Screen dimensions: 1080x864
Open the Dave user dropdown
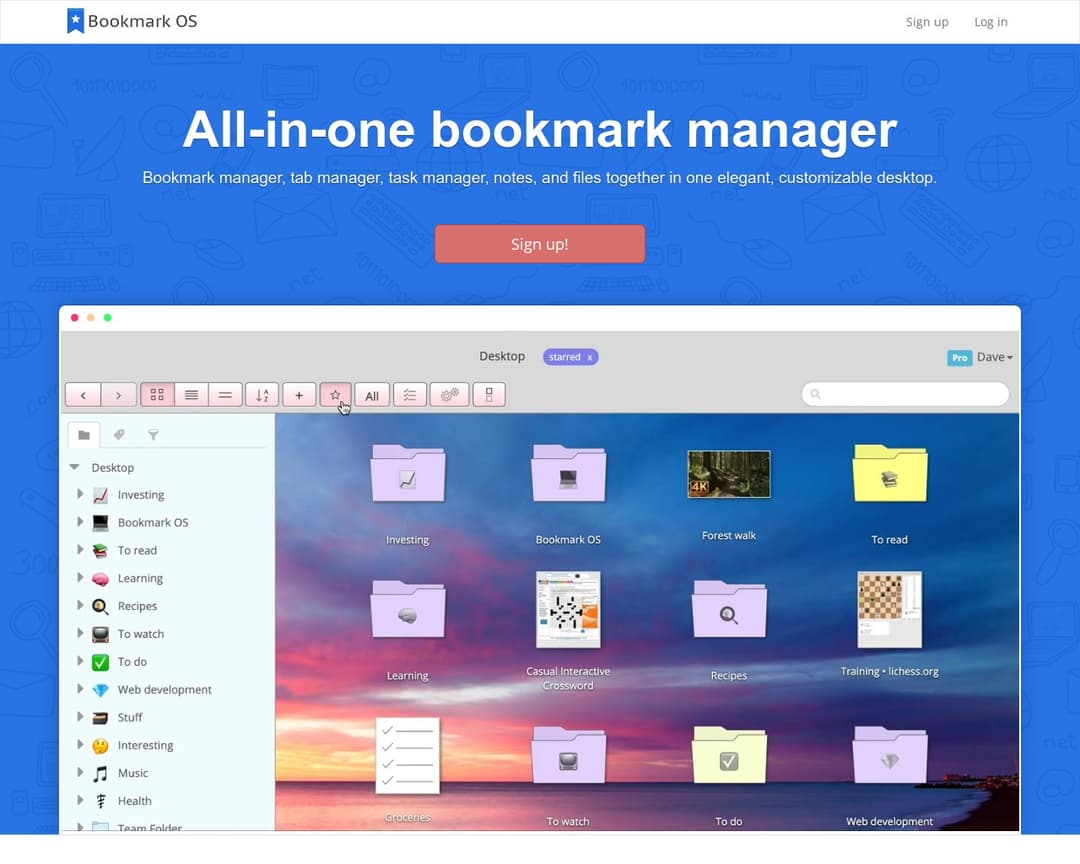pos(995,357)
